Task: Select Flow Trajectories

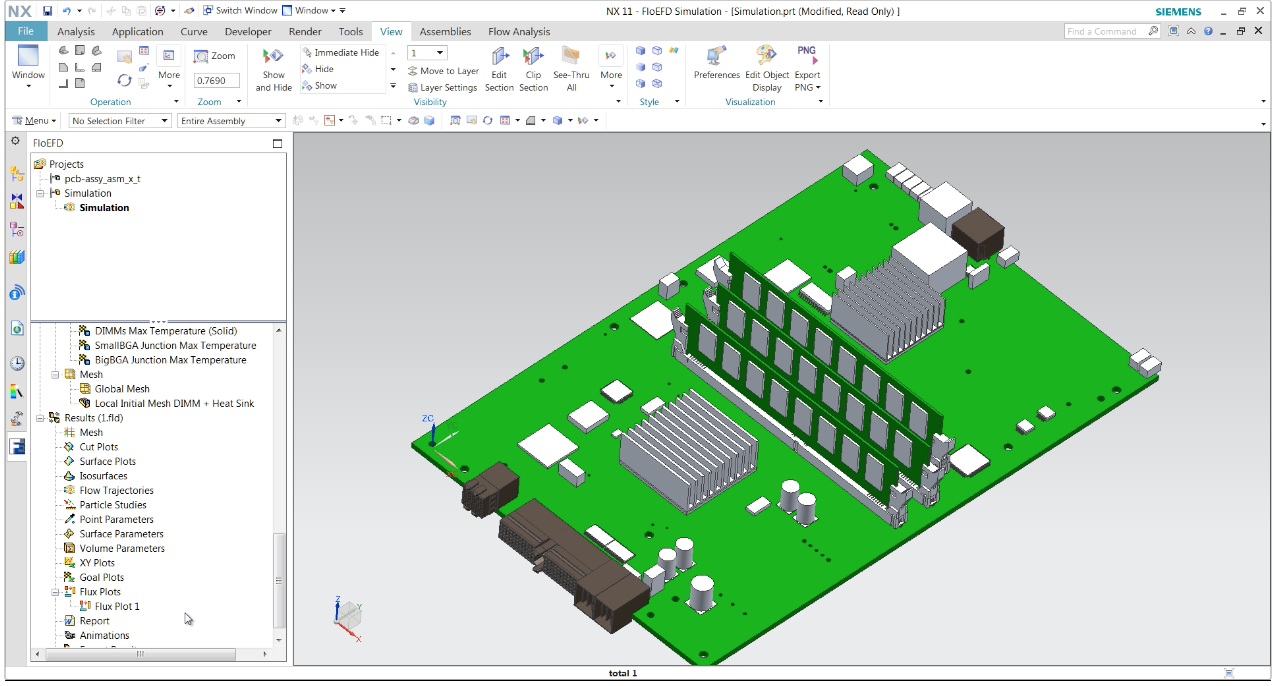Action: (117, 491)
